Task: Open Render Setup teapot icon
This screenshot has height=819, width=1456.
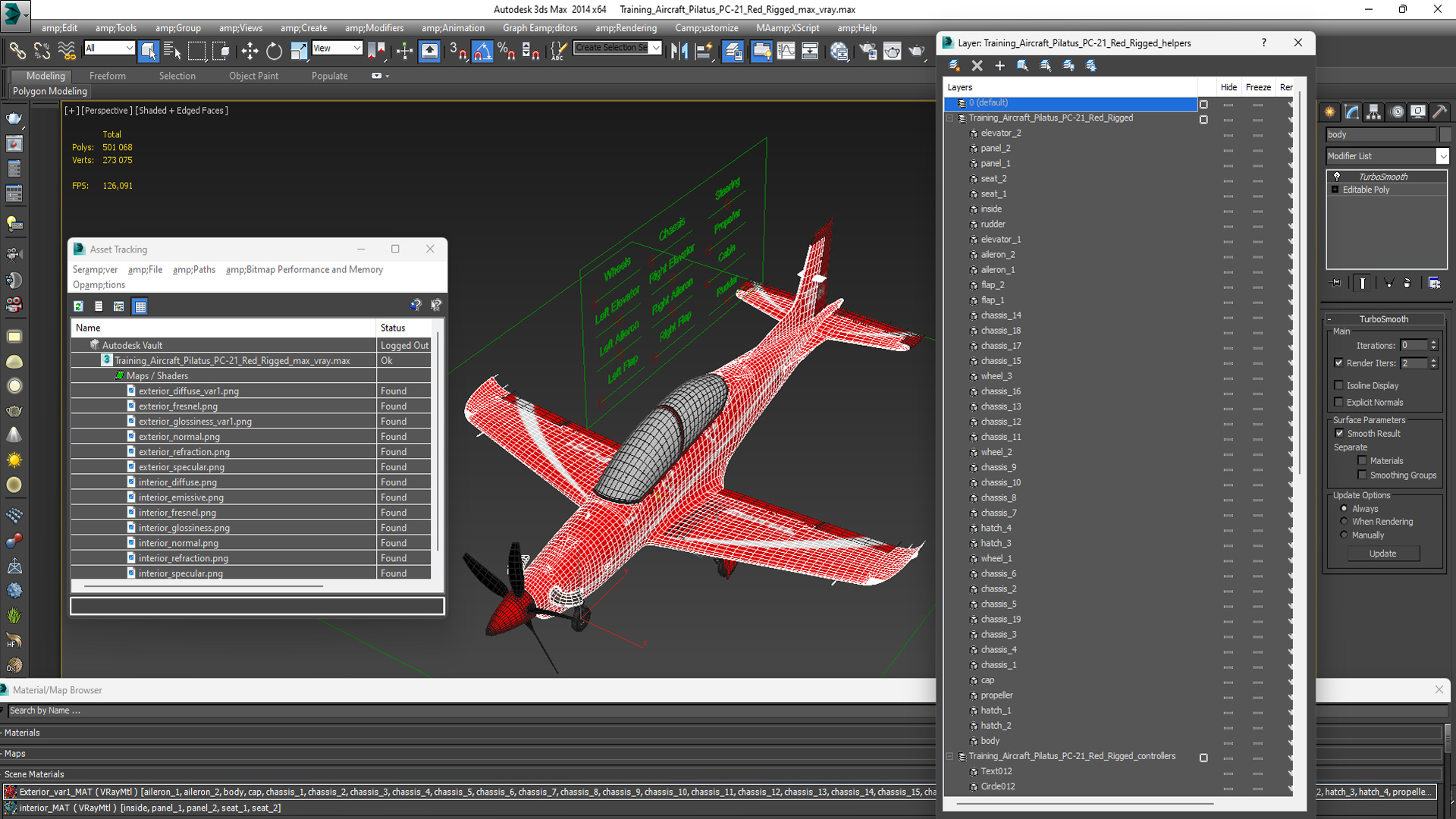Action: [867, 51]
